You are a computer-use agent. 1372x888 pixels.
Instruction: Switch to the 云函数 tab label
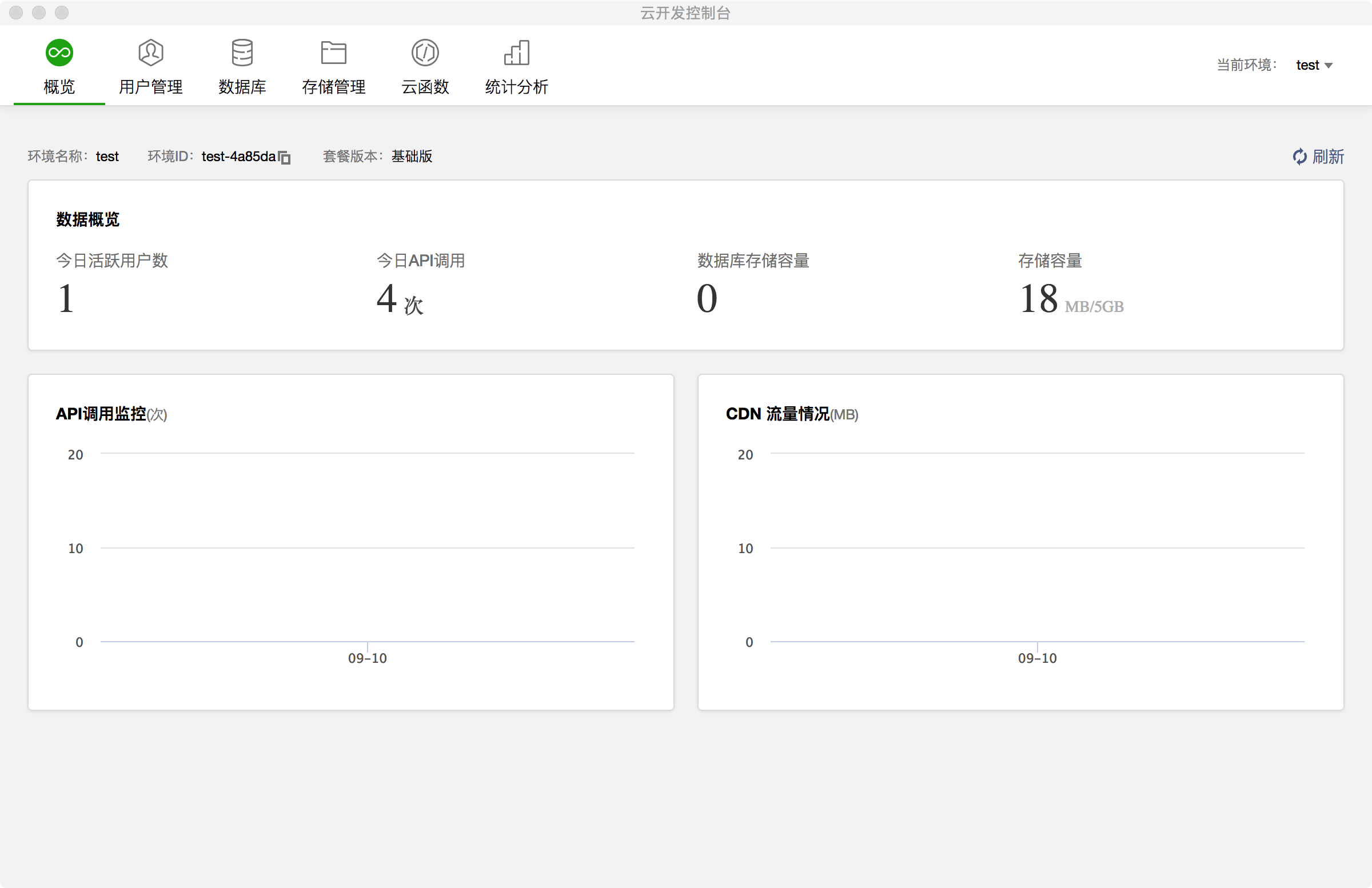[425, 87]
